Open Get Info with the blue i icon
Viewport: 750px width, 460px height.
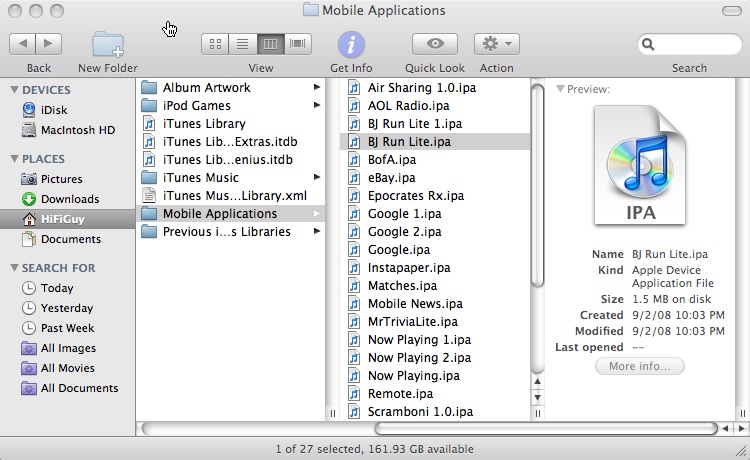coord(351,44)
